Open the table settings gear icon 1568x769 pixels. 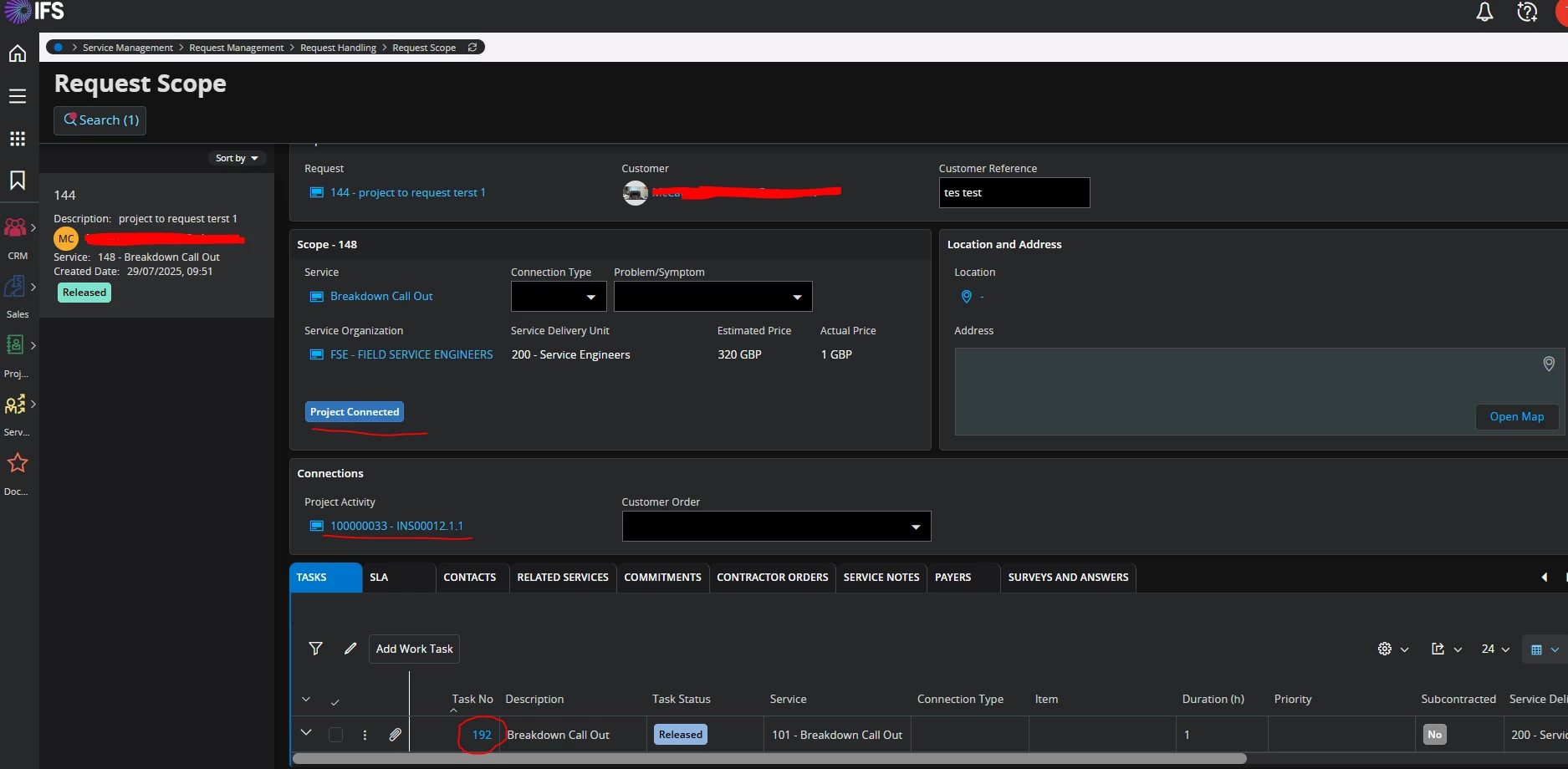tap(1385, 649)
